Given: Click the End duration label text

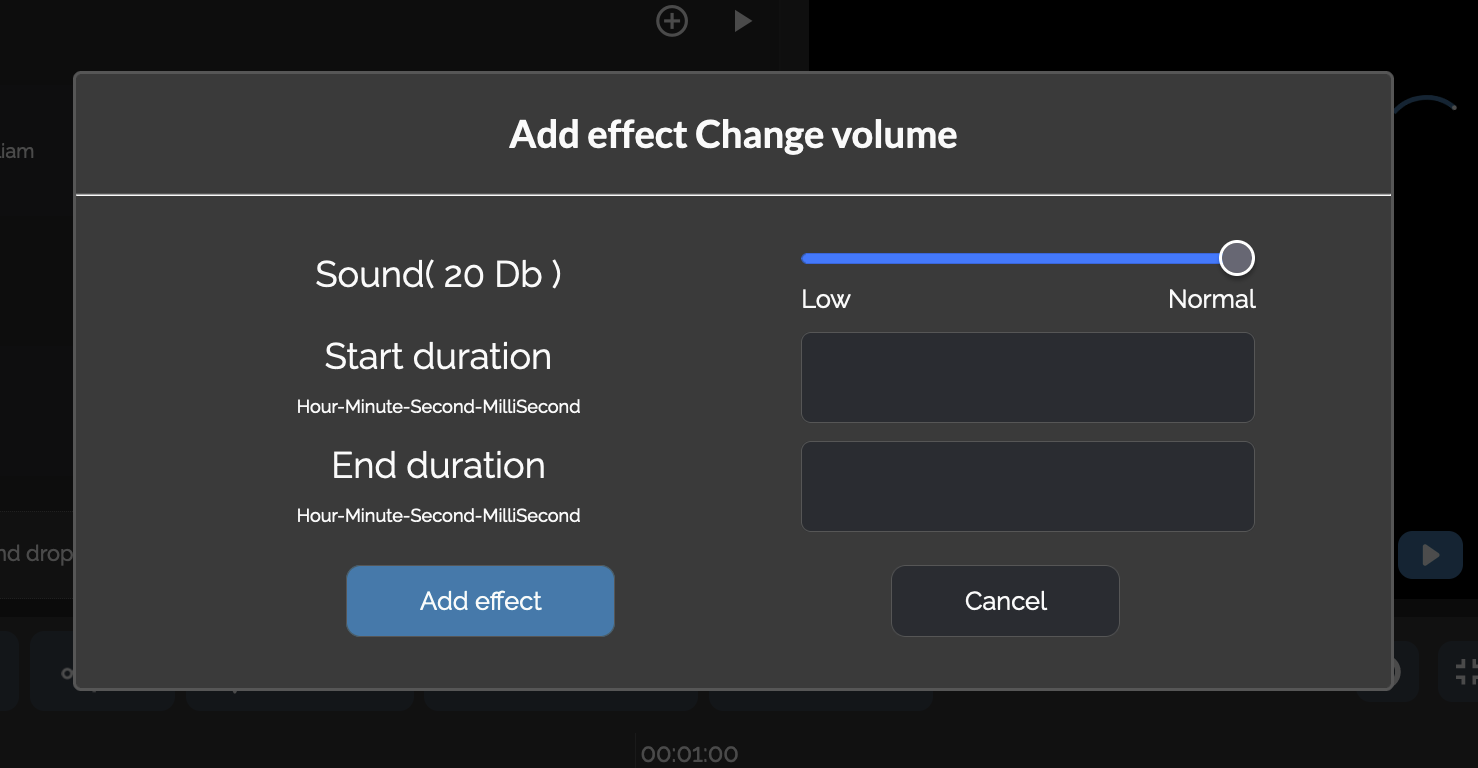Looking at the screenshot, I should pyautogui.click(x=438, y=465).
